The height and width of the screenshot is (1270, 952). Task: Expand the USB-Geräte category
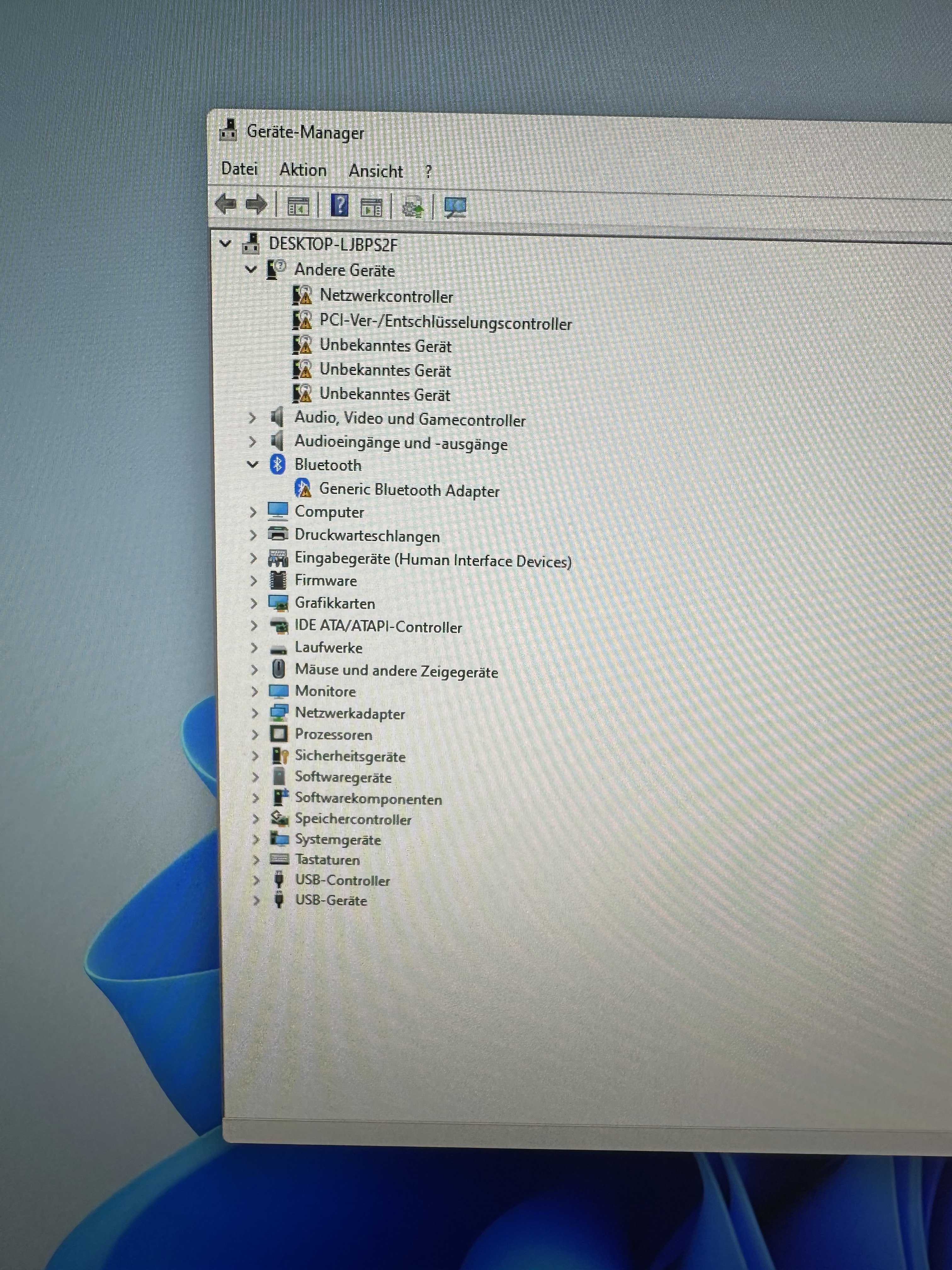pyautogui.click(x=257, y=900)
